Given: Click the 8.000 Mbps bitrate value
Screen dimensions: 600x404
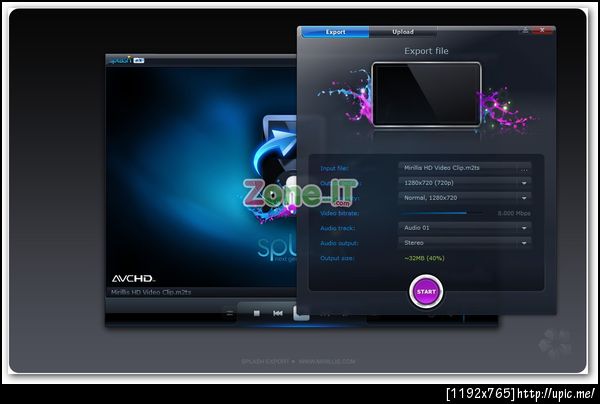Looking at the screenshot, I should [514, 213].
